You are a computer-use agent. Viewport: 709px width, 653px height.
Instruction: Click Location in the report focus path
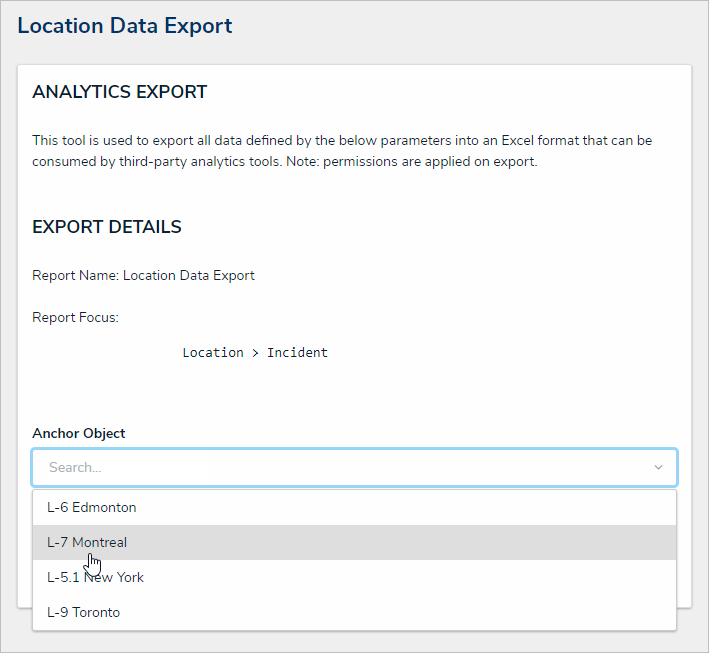pyautogui.click(x=213, y=352)
